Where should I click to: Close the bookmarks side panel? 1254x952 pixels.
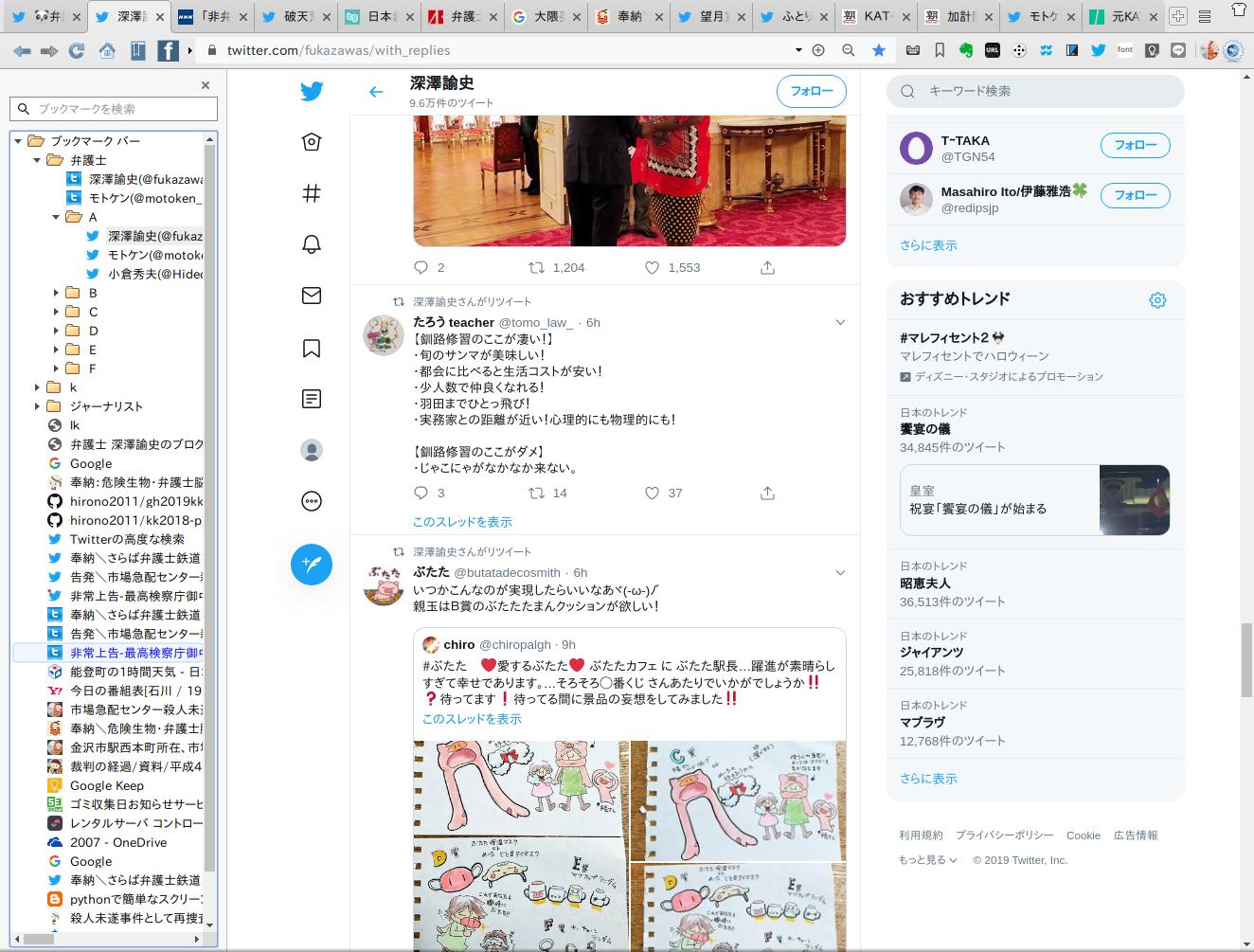click(x=206, y=85)
